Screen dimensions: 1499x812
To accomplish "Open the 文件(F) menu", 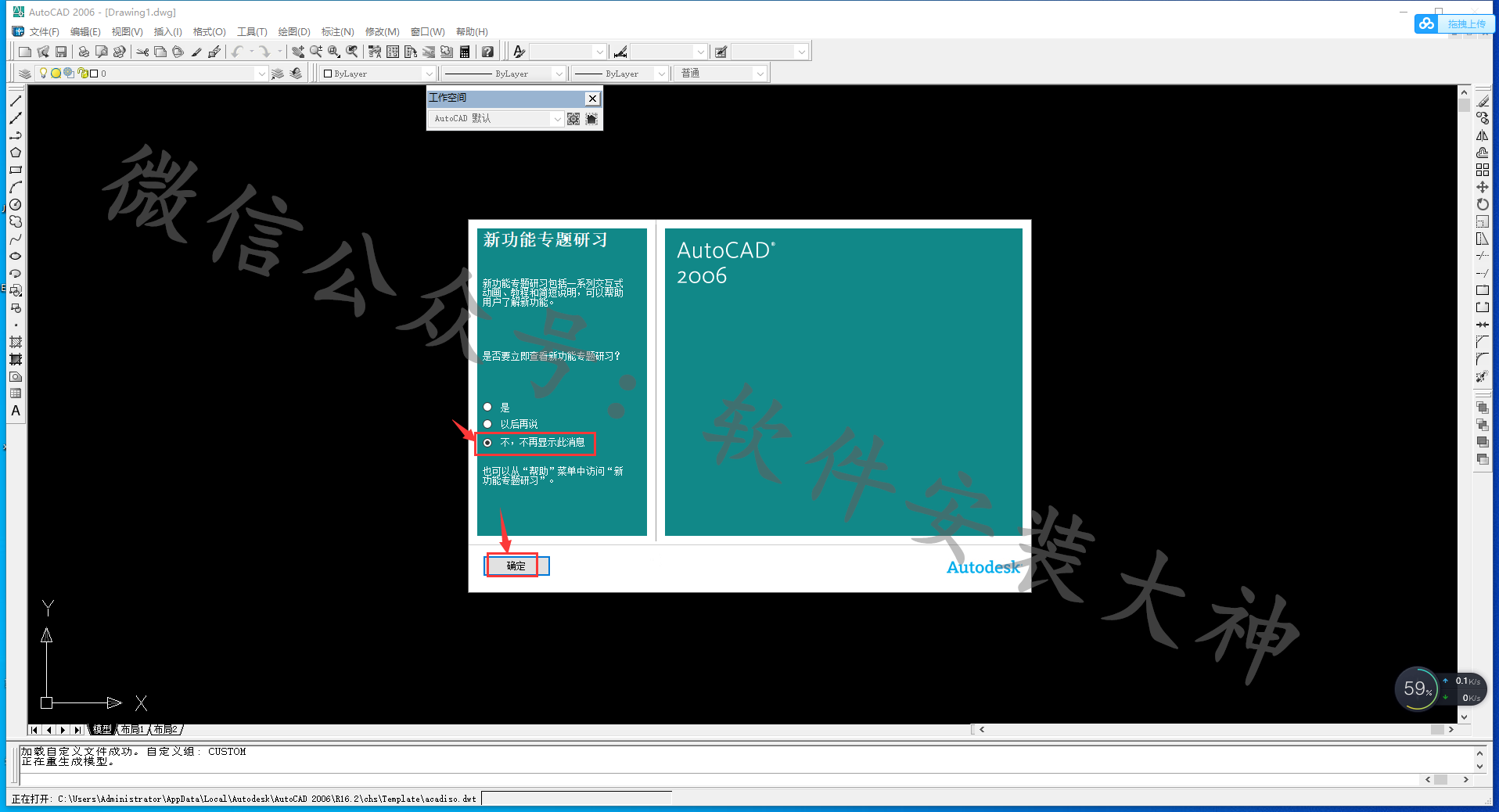I will click(x=45, y=32).
